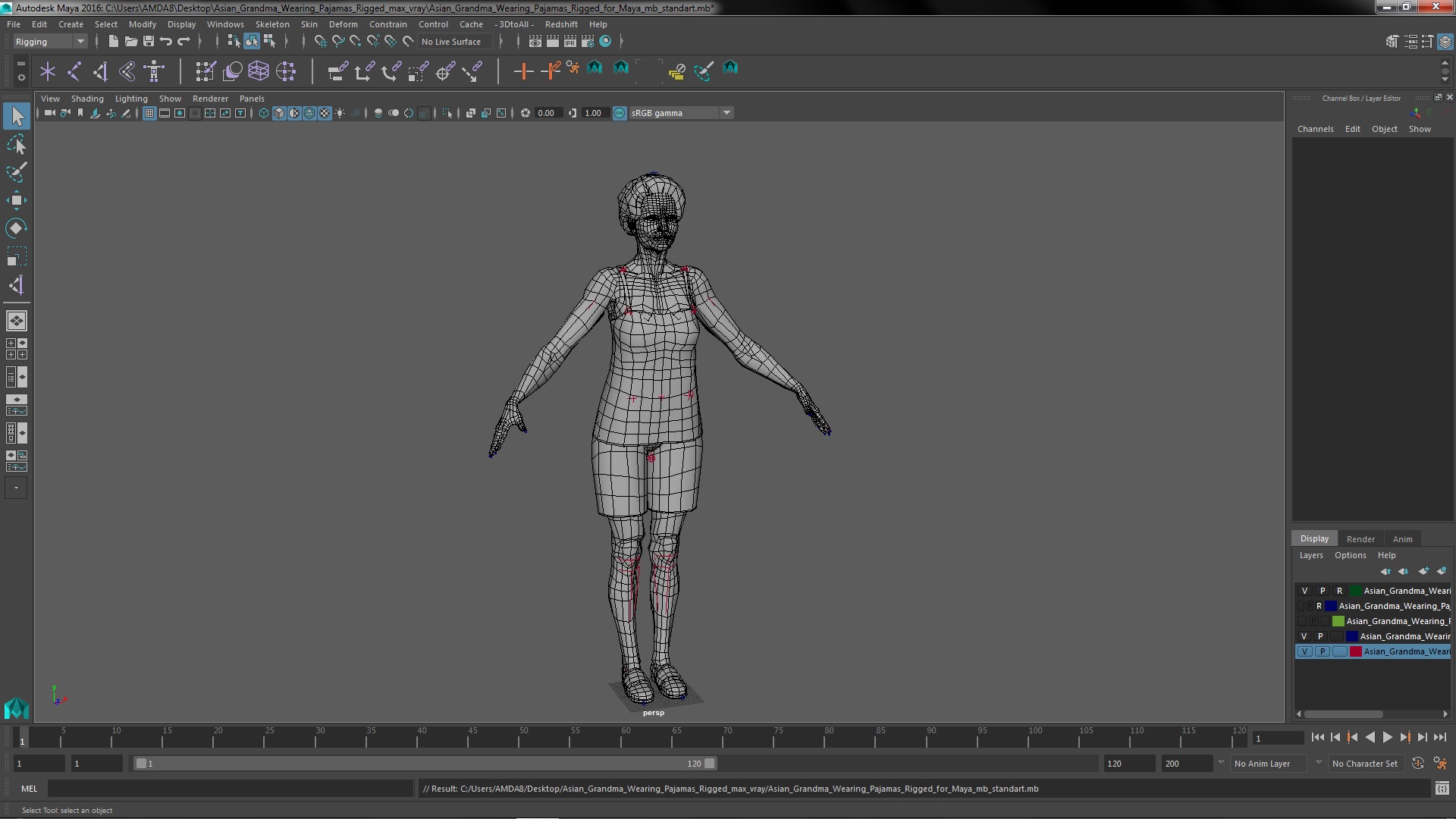Open the Shading panel menu
The width and height of the screenshot is (1456, 819).
pos(87,99)
